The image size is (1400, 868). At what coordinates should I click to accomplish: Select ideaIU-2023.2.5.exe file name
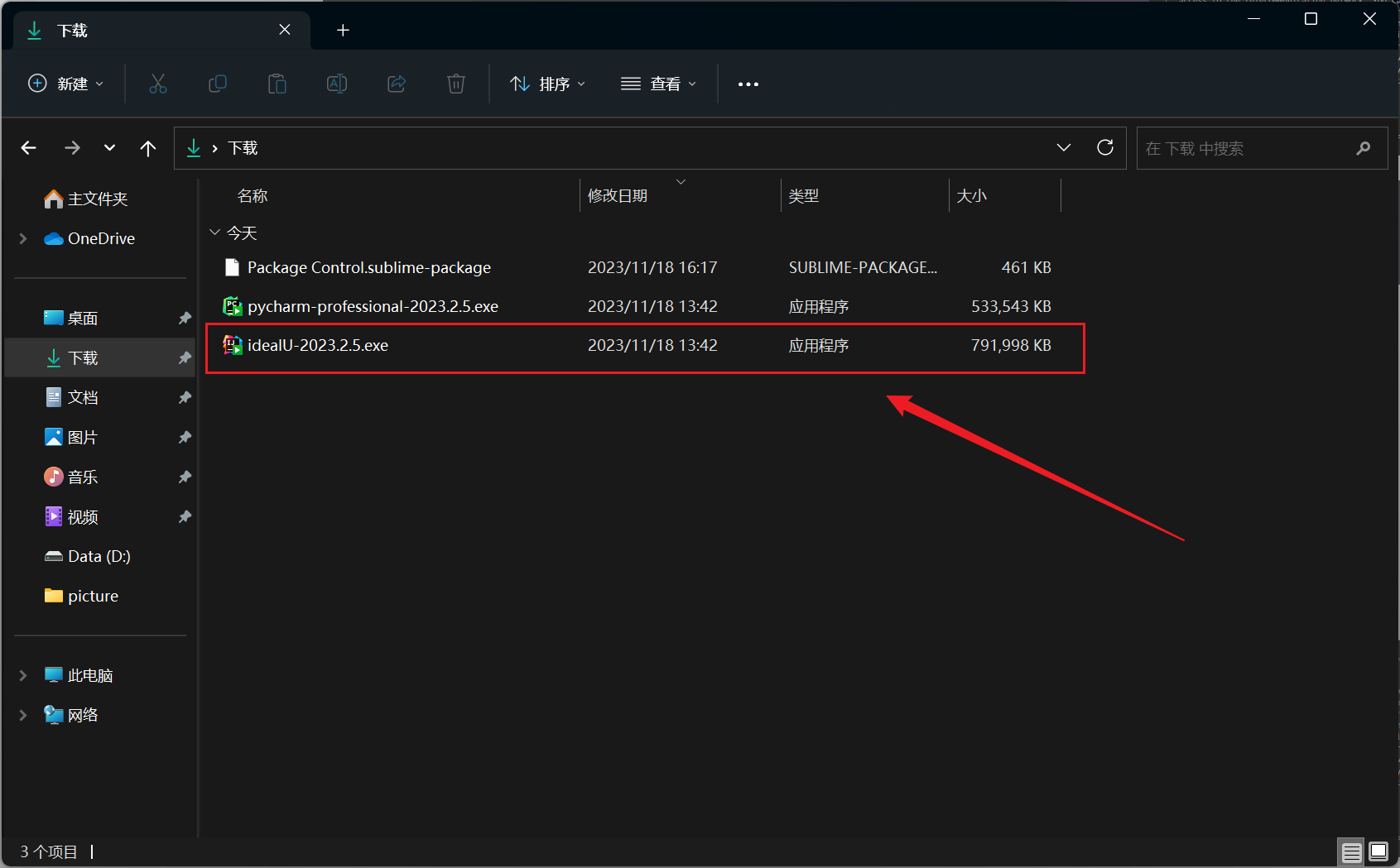[318, 345]
